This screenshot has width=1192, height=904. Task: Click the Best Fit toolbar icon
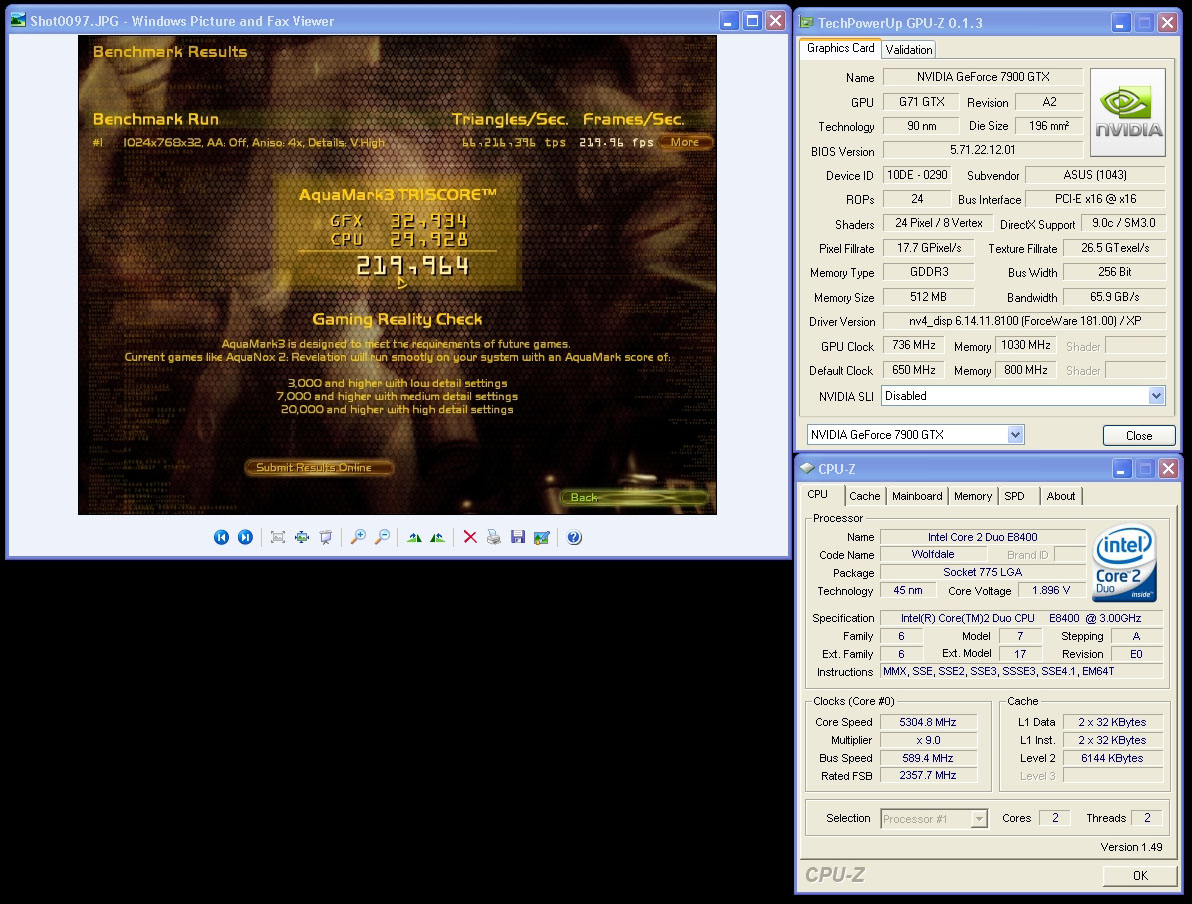coord(277,538)
